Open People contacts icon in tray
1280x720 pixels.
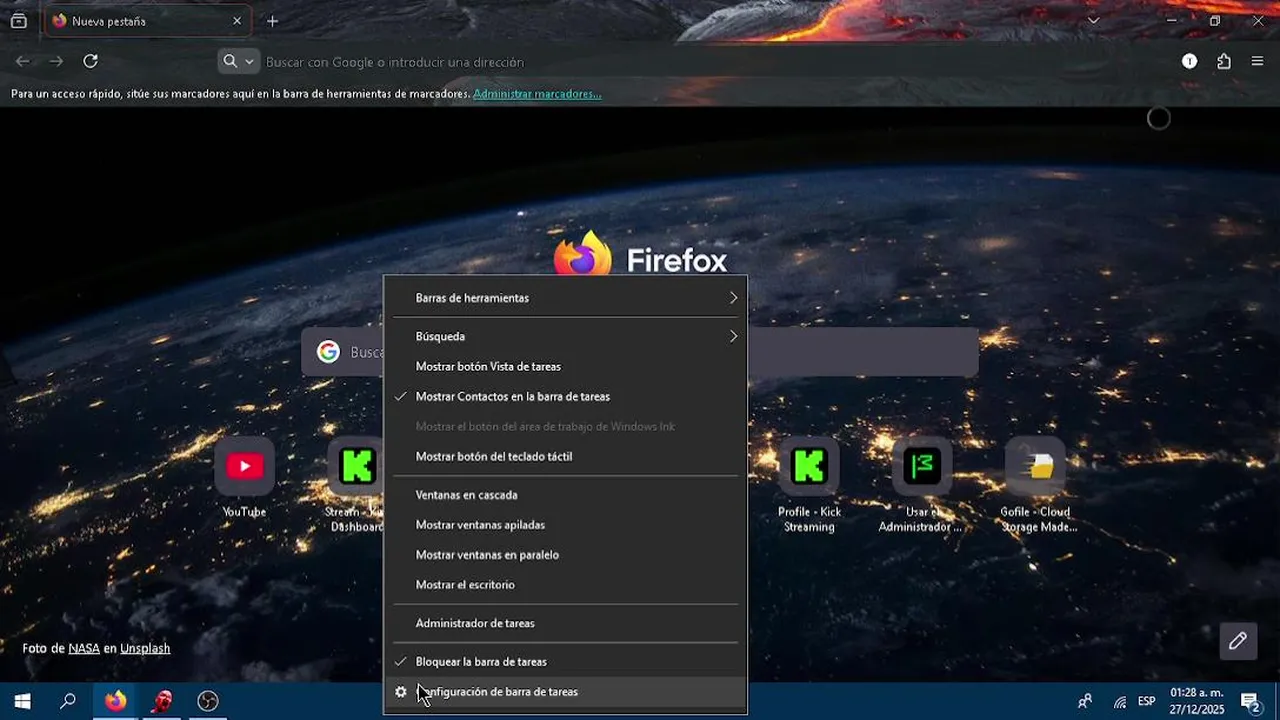(x=1085, y=701)
